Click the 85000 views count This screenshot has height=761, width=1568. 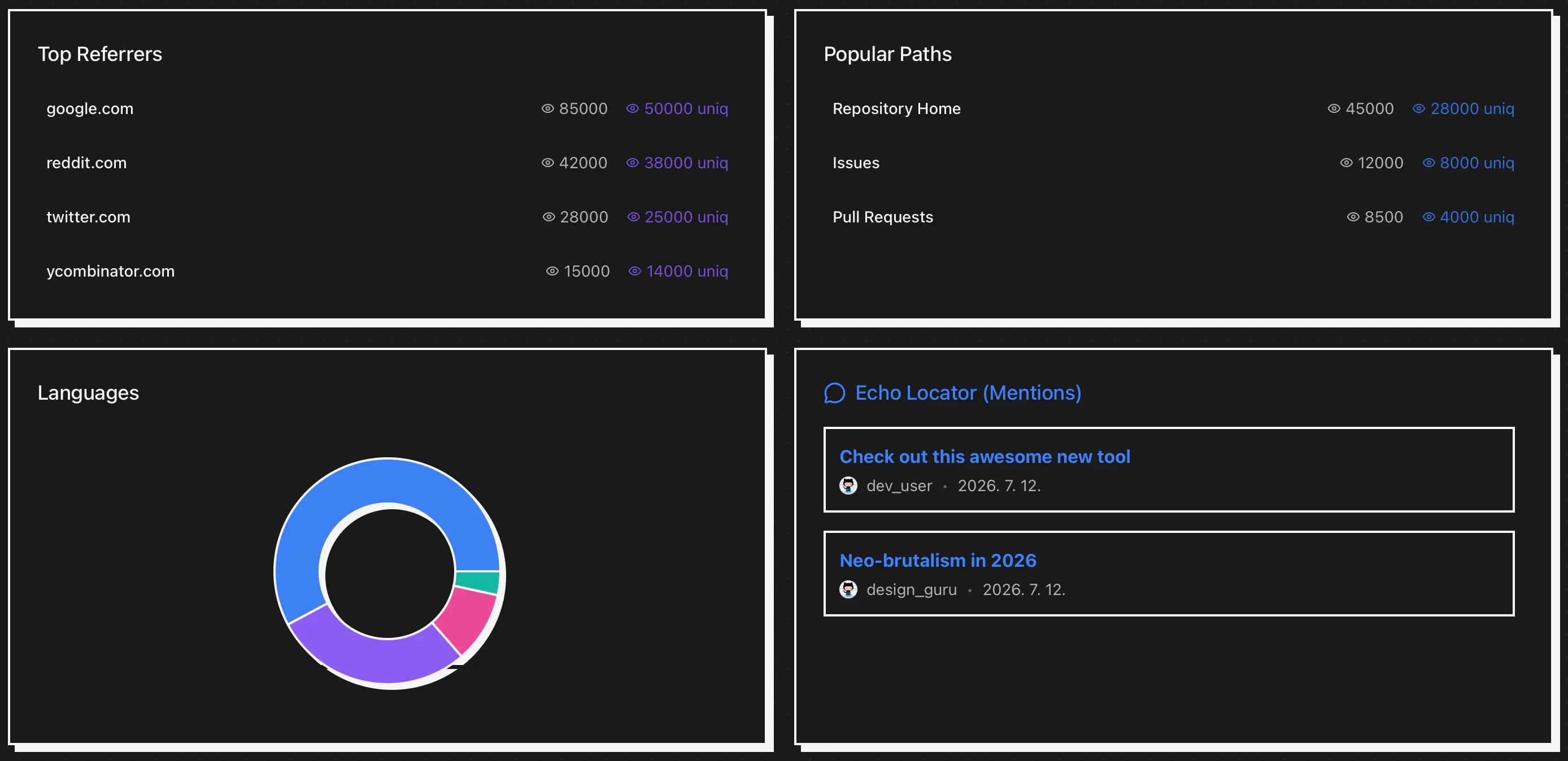(583, 108)
